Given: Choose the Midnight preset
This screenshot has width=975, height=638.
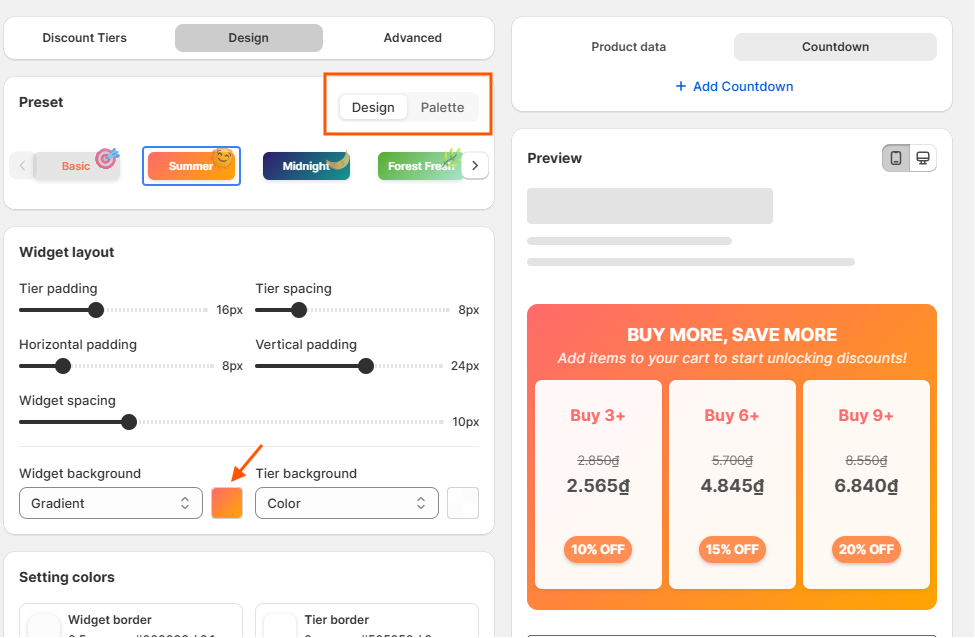Looking at the screenshot, I should 306,166.
